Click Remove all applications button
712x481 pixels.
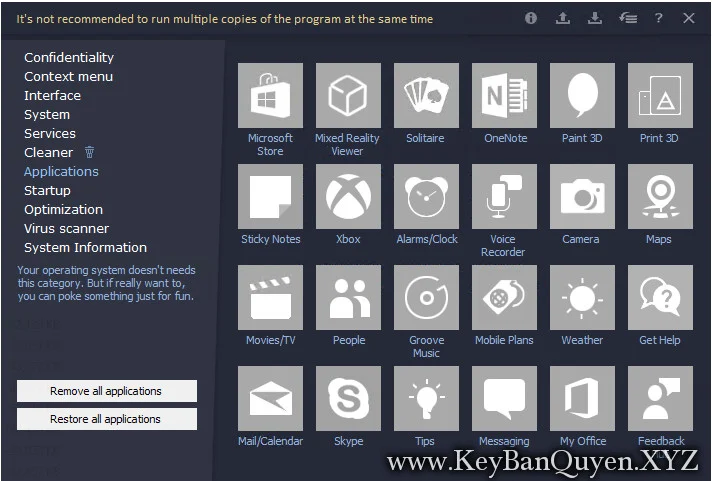(107, 391)
